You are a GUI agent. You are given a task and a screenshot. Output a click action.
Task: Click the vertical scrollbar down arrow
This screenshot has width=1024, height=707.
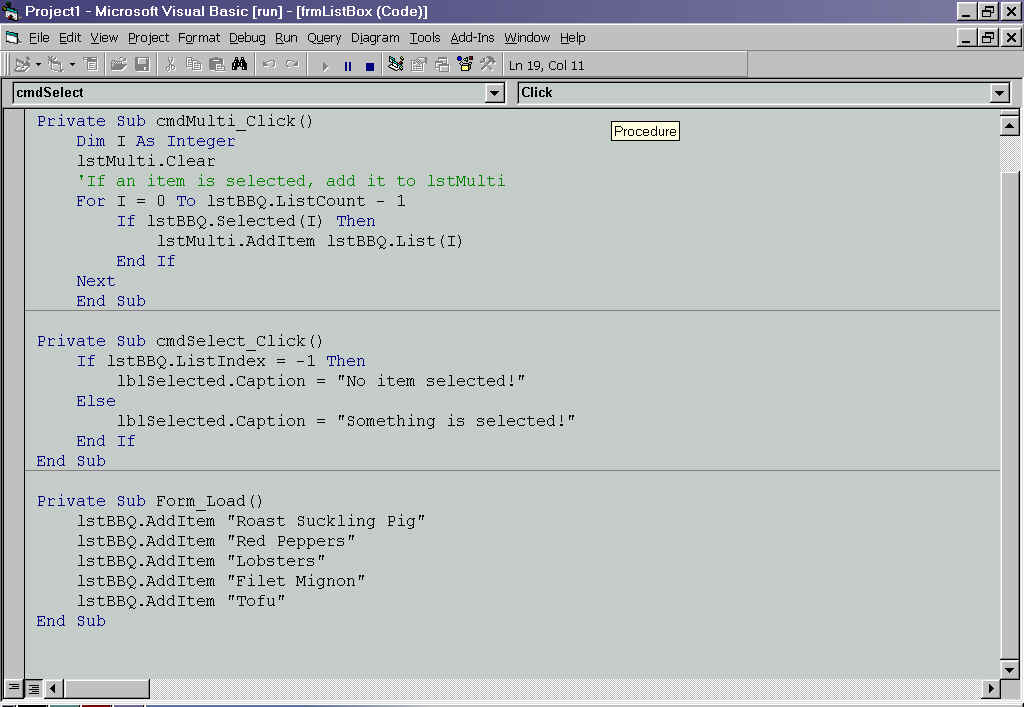[1009, 669]
